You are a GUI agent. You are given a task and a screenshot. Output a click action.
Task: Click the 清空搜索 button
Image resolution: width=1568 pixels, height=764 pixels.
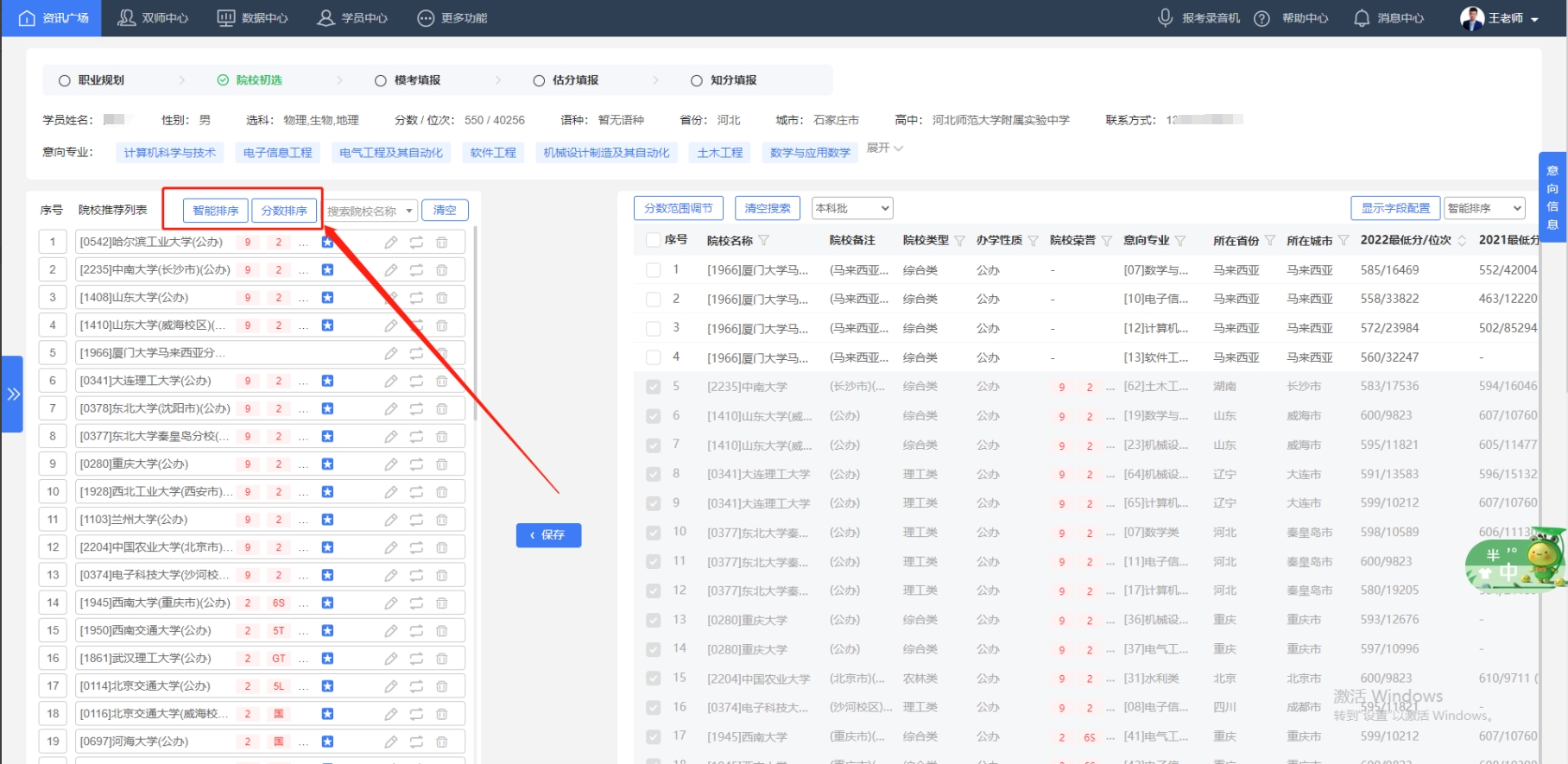point(768,208)
